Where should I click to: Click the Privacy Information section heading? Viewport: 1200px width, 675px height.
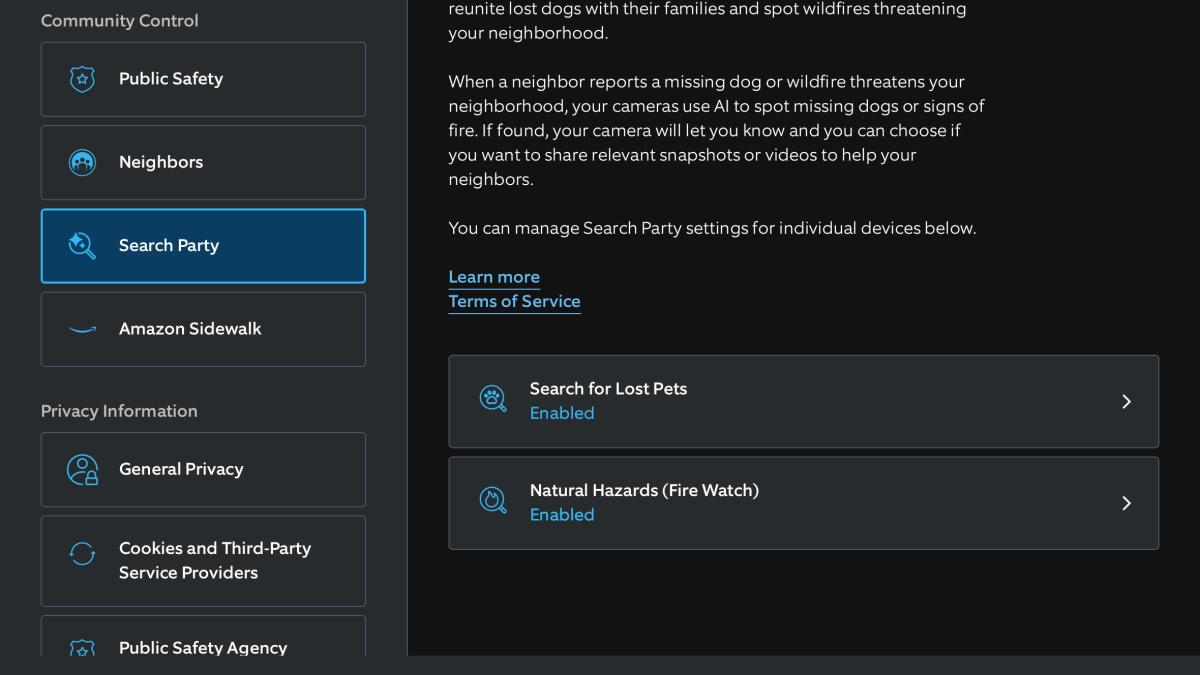[x=119, y=411]
